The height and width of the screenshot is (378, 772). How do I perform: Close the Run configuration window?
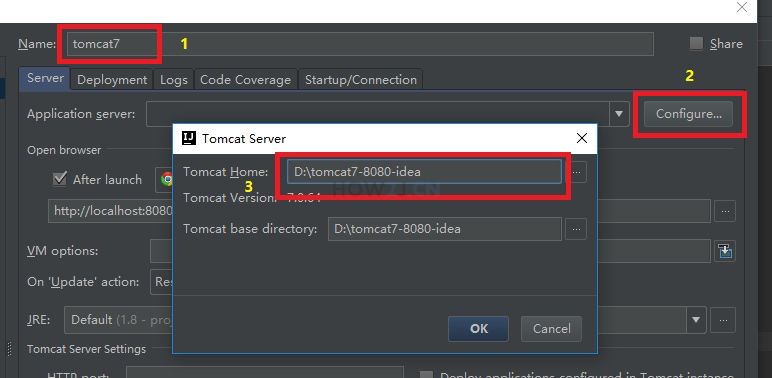click(x=741, y=7)
